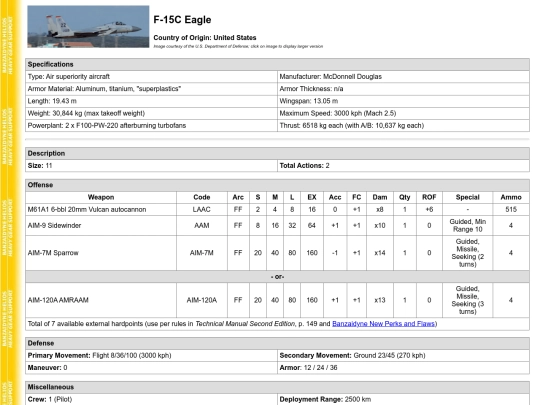Click the Acc column header
This screenshot has width=540, height=405.
335,197
